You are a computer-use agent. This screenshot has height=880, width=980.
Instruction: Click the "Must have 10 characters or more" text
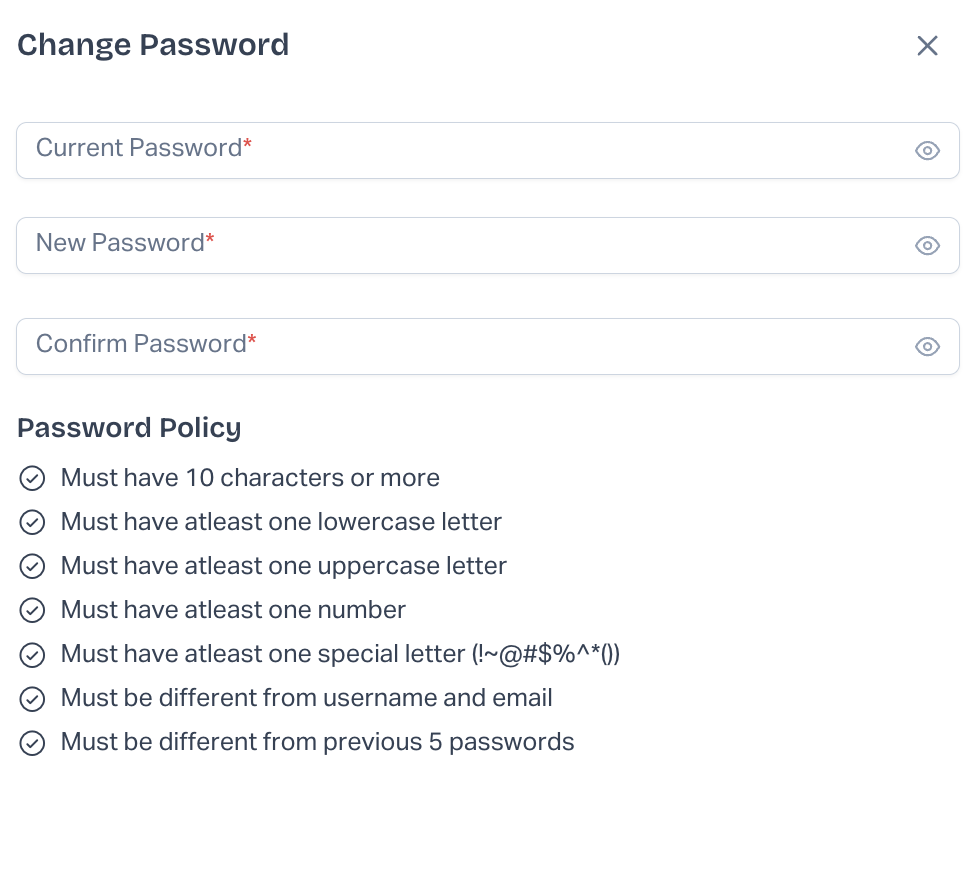click(250, 478)
